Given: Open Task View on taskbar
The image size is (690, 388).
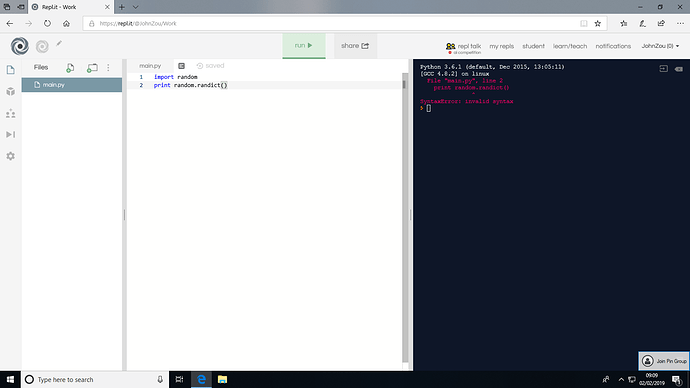Looking at the screenshot, I should (179, 379).
